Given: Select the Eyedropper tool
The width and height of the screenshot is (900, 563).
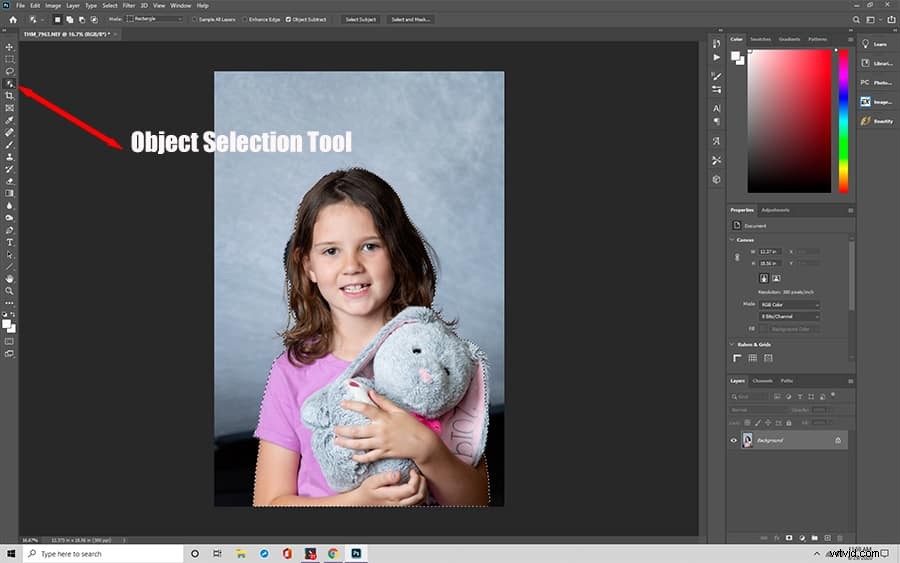Looking at the screenshot, I should (x=9, y=121).
